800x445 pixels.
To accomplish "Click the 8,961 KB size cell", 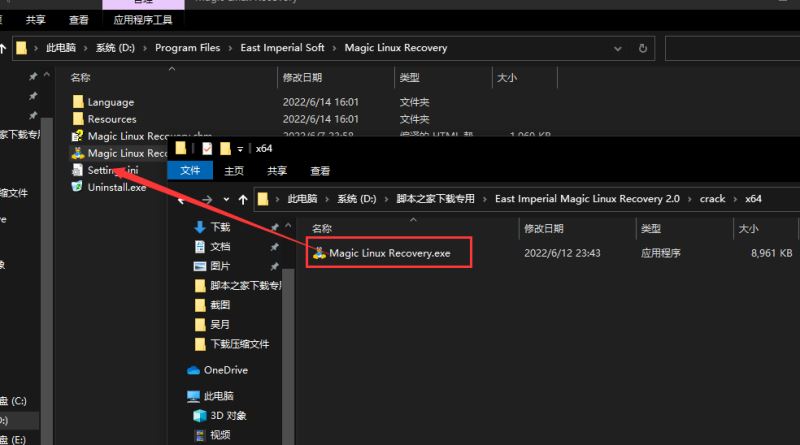I will coord(771,253).
